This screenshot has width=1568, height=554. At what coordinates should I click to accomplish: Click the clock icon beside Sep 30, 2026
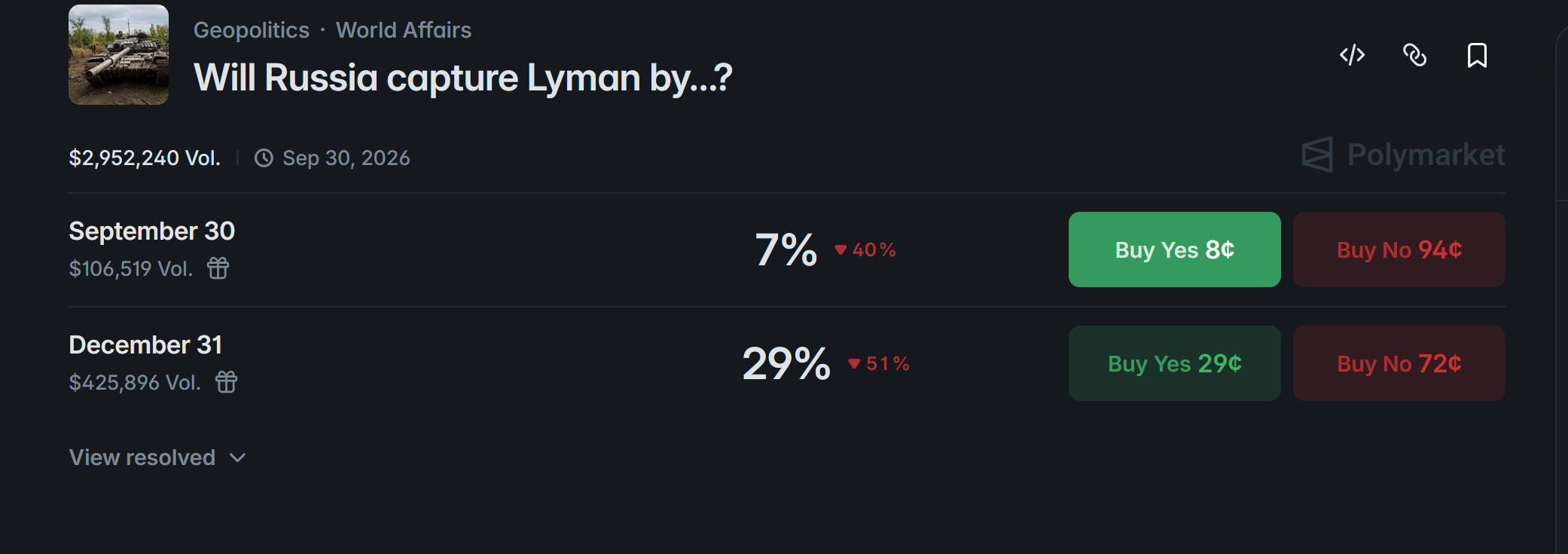(264, 158)
